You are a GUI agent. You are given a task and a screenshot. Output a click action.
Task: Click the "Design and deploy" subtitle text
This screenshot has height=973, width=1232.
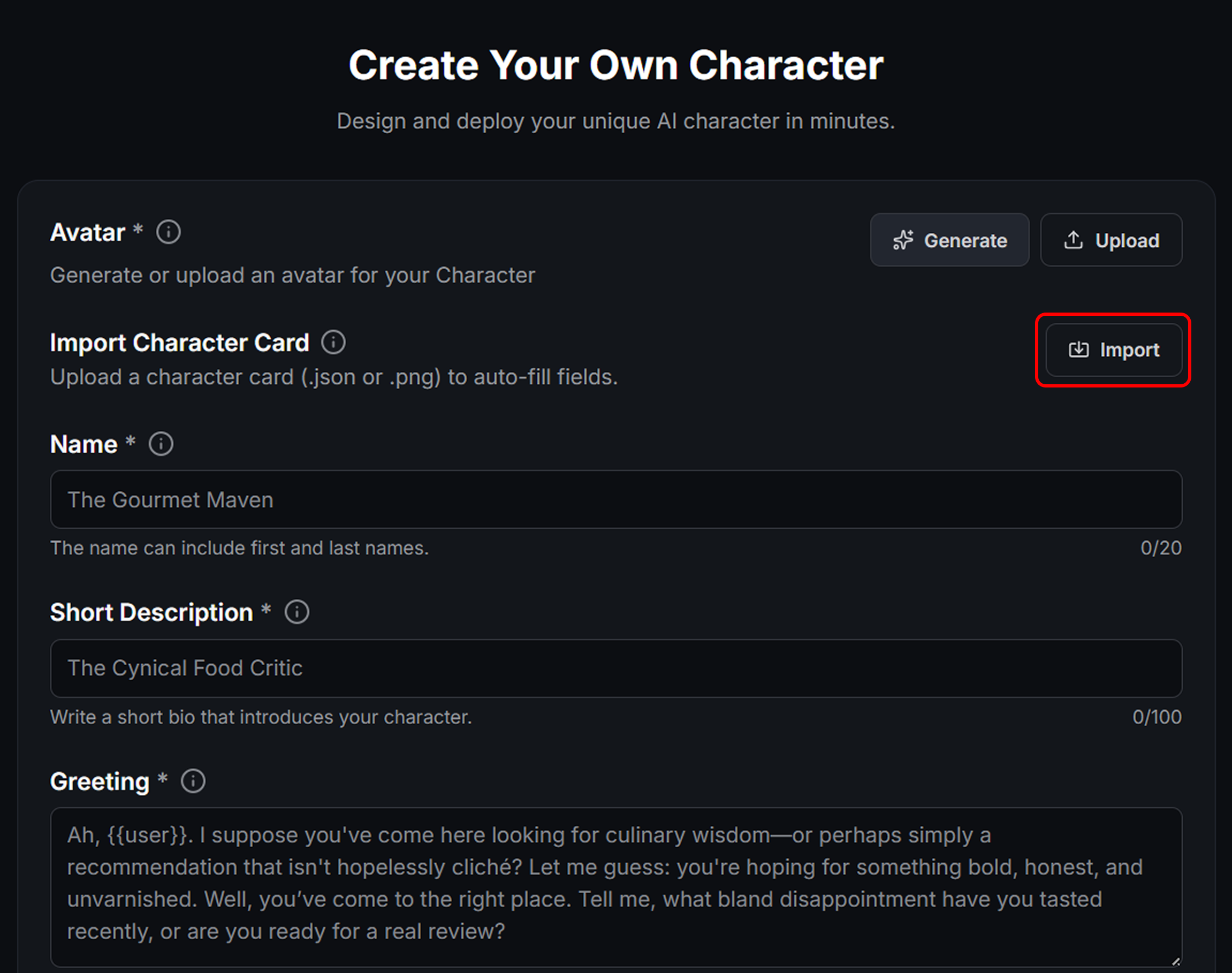[x=615, y=121]
